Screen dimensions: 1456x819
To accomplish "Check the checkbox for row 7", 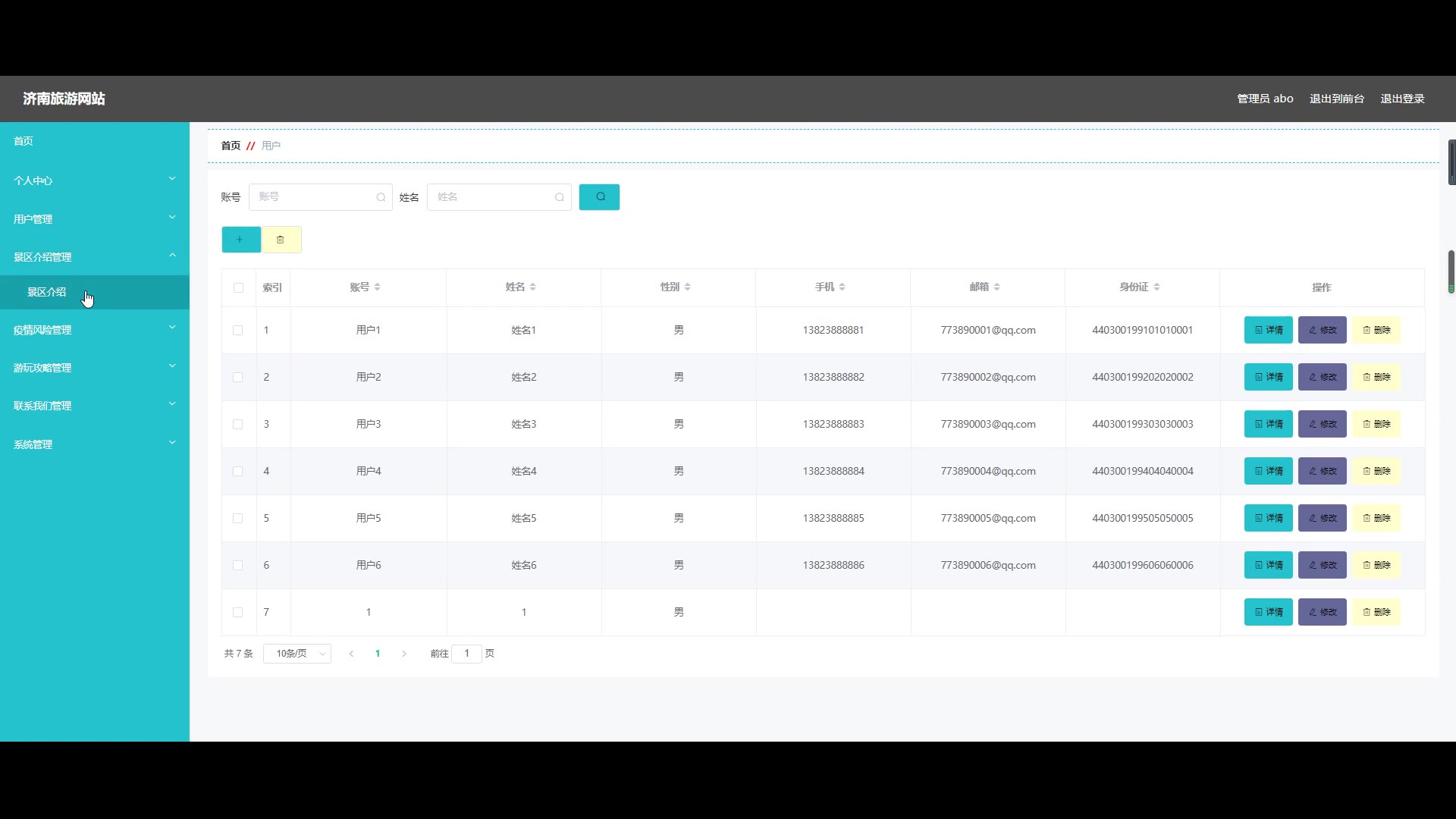I will click(x=237, y=612).
